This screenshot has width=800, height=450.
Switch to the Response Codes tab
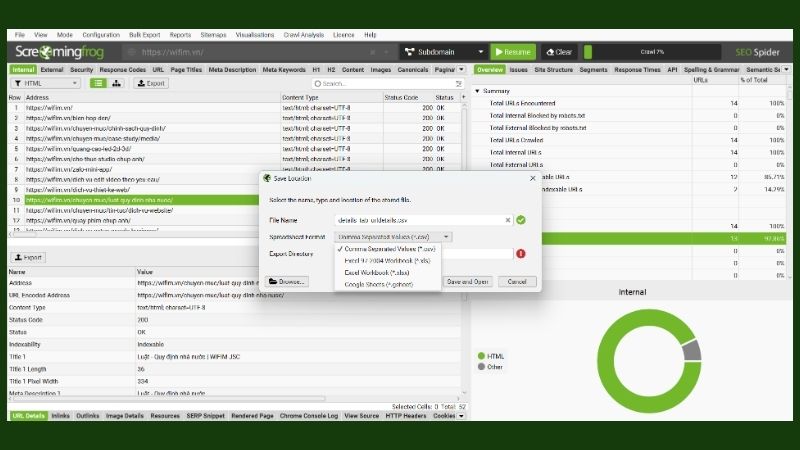(124, 70)
